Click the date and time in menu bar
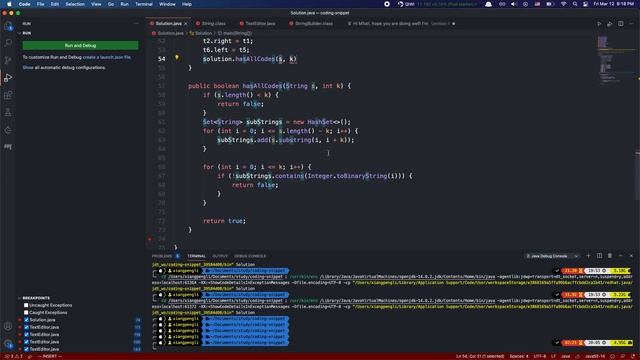Screen dimensions: 640x360 click(x=613, y=4)
